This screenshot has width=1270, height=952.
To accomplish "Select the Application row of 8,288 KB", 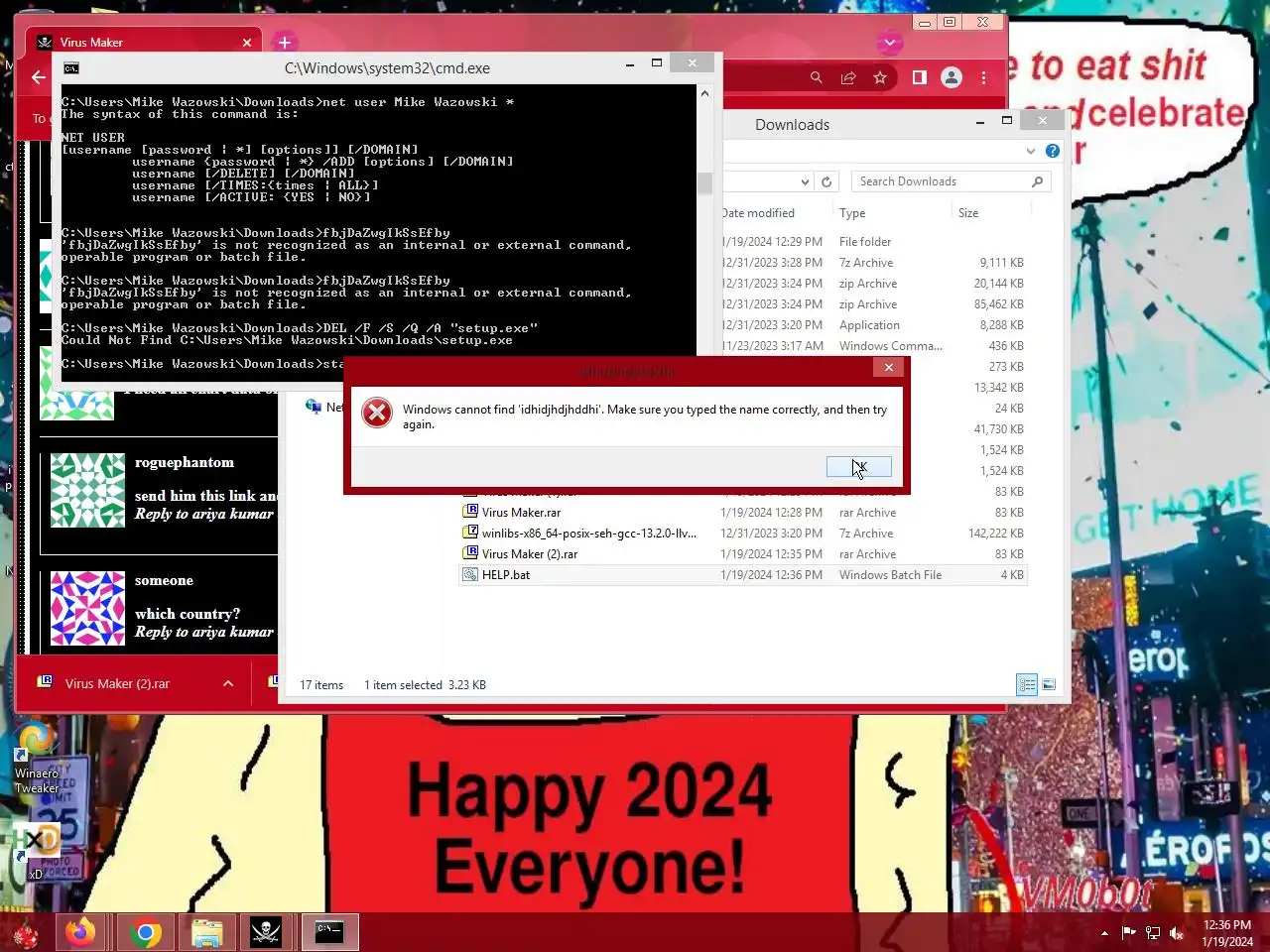I will [x=873, y=325].
